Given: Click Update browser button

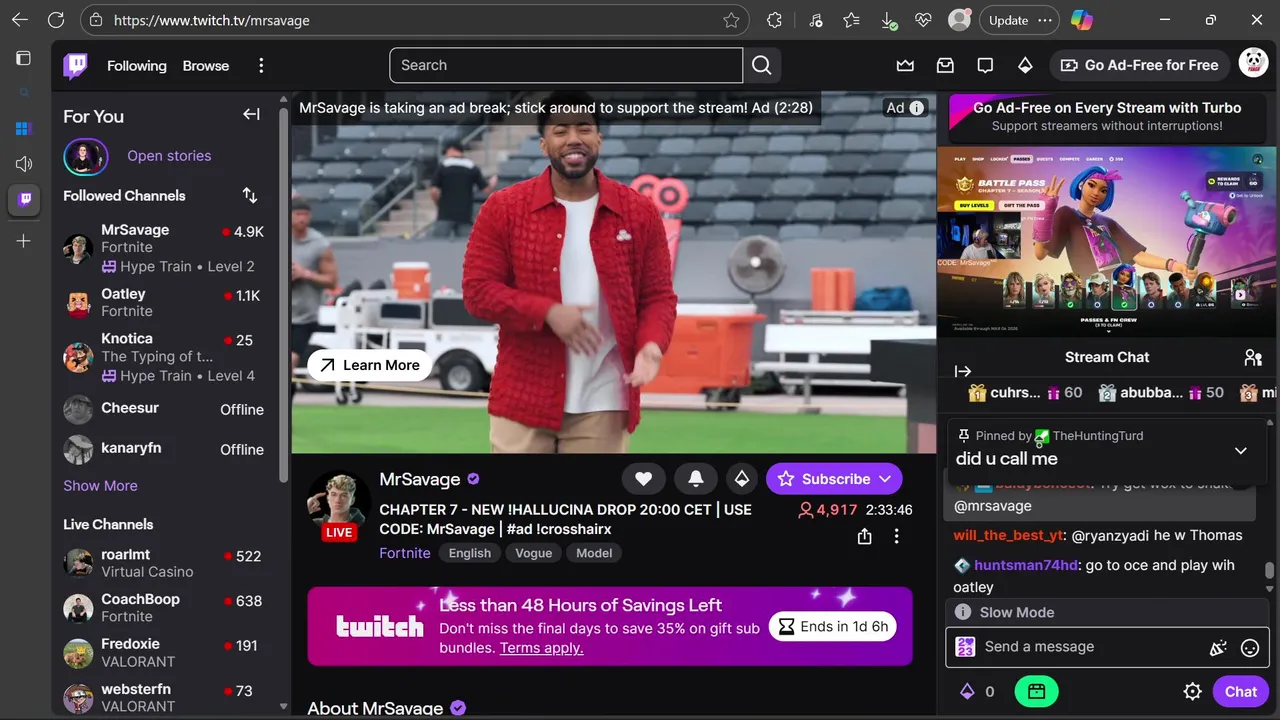Looking at the screenshot, I should click(x=1008, y=20).
